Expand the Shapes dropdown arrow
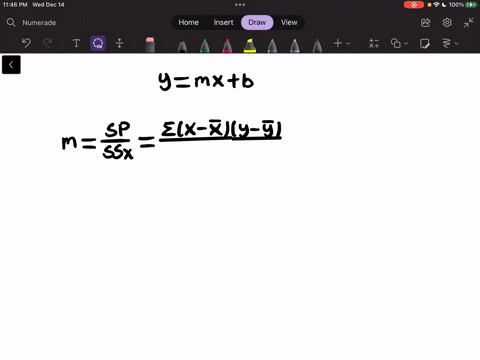The height and width of the screenshot is (360, 480). point(406,43)
